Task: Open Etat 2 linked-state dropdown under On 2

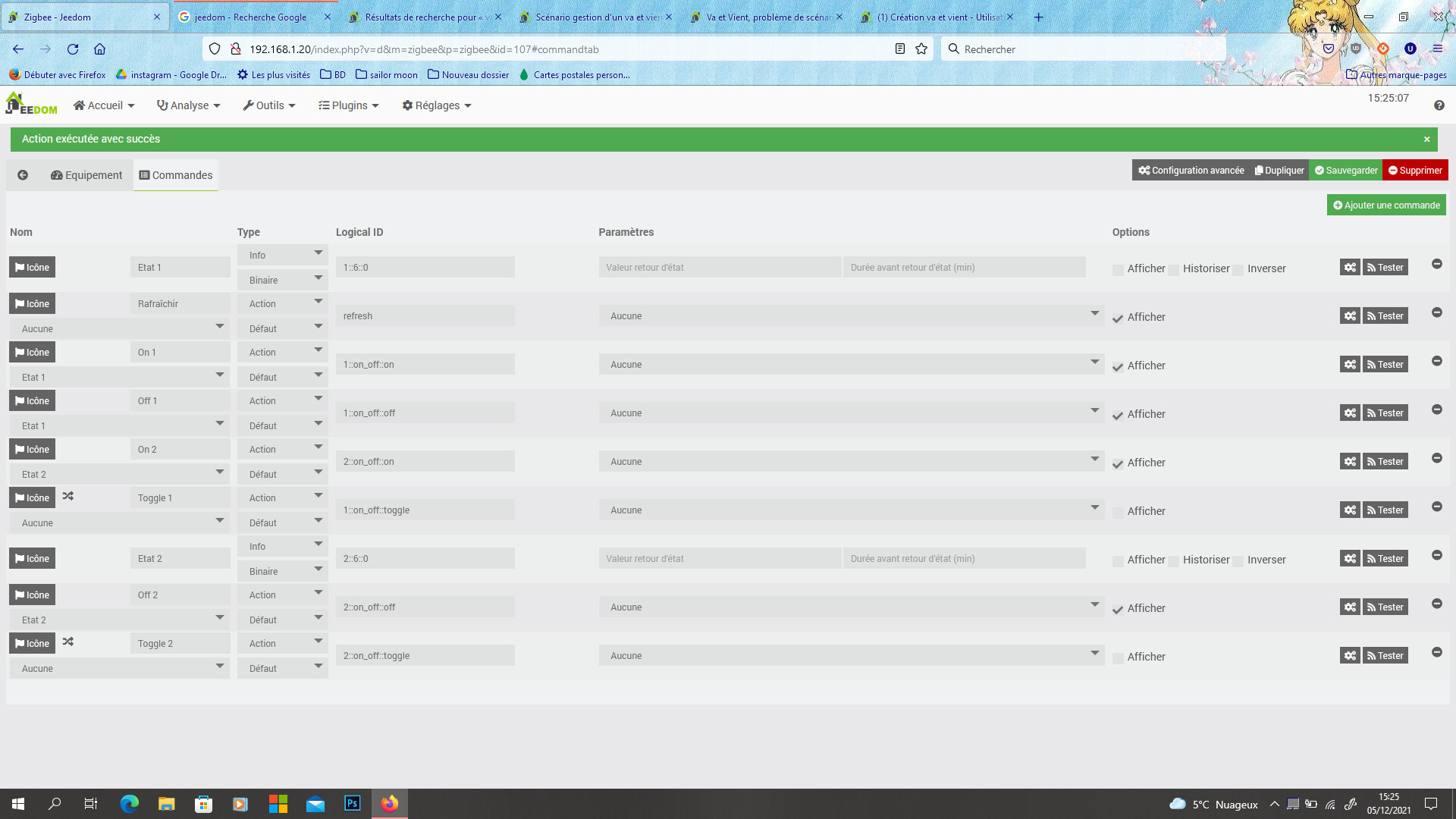Action: click(x=119, y=474)
